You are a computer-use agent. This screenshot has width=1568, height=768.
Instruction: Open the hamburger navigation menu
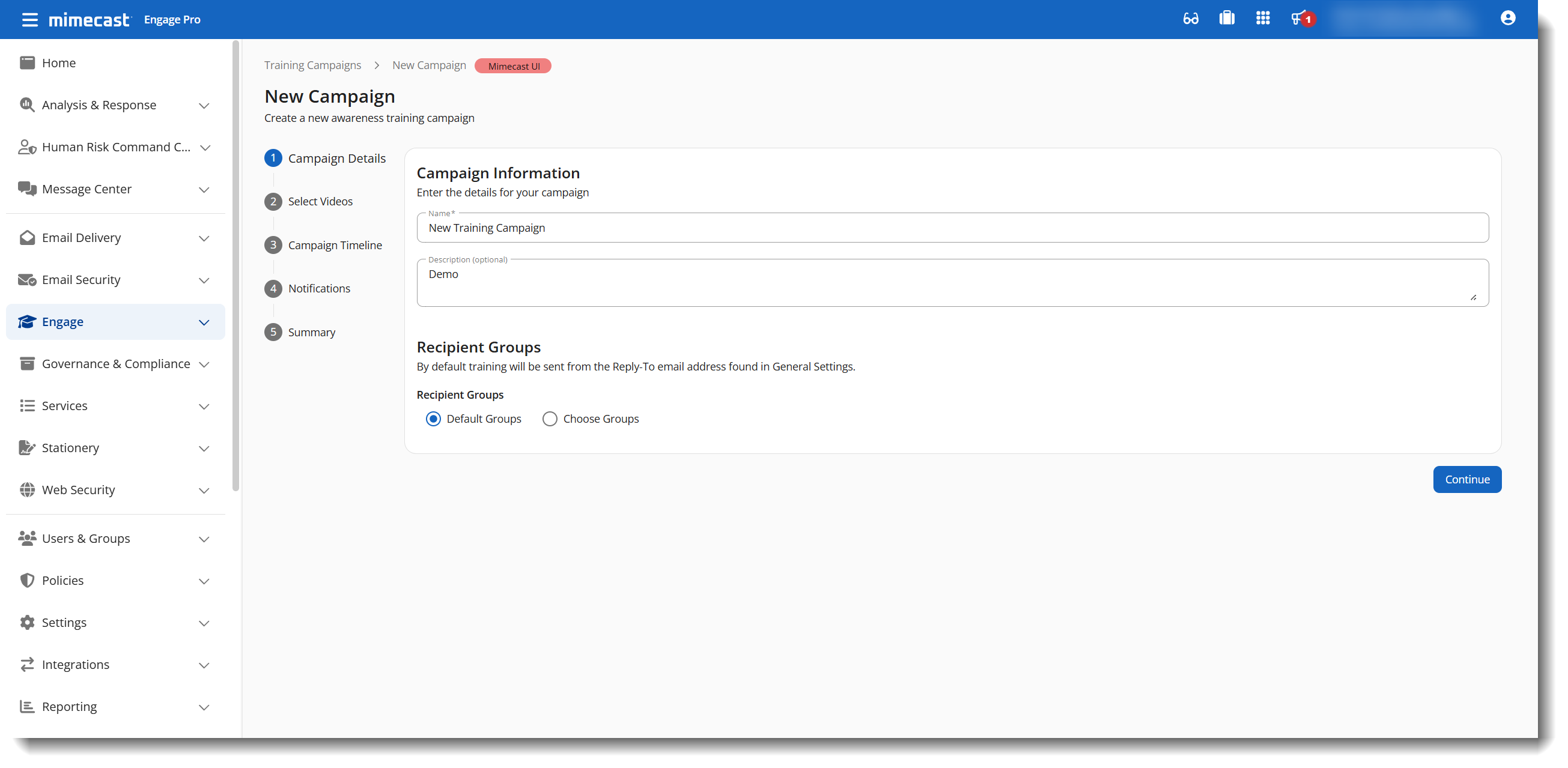click(x=29, y=19)
